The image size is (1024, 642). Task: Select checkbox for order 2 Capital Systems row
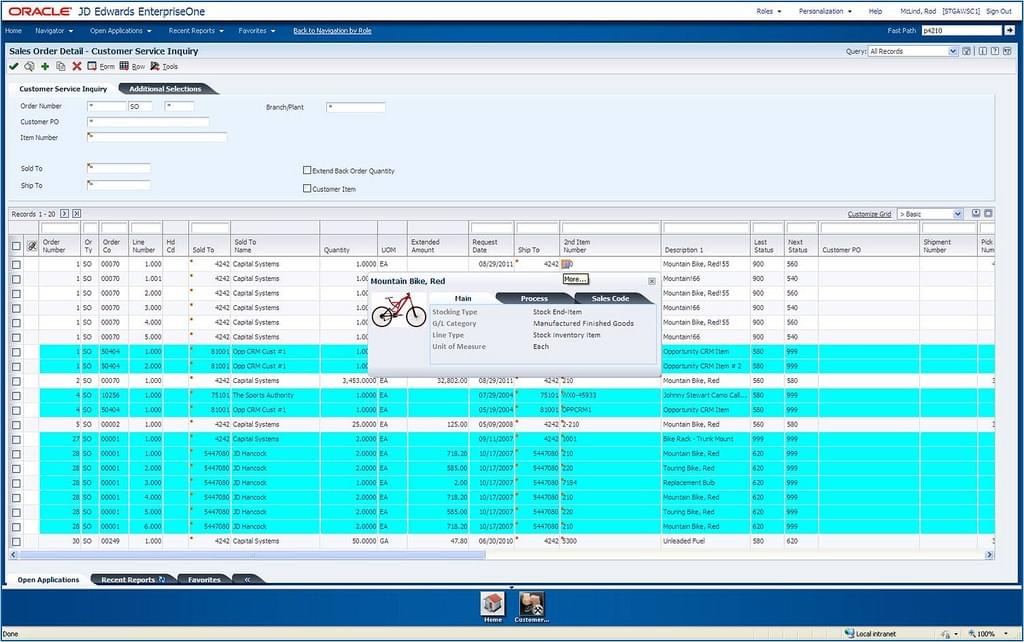click(16, 381)
